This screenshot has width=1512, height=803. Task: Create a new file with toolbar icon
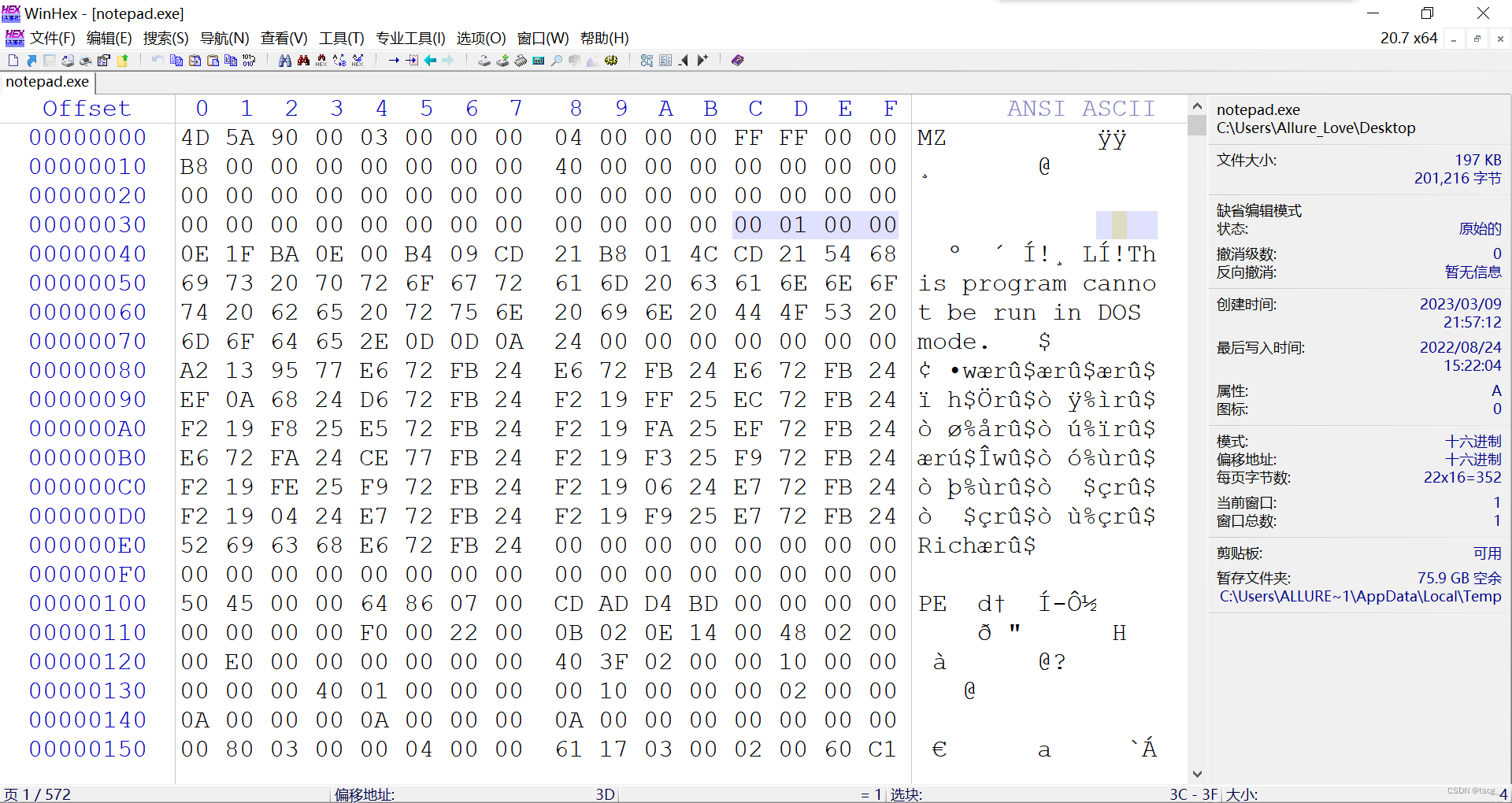(x=13, y=61)
